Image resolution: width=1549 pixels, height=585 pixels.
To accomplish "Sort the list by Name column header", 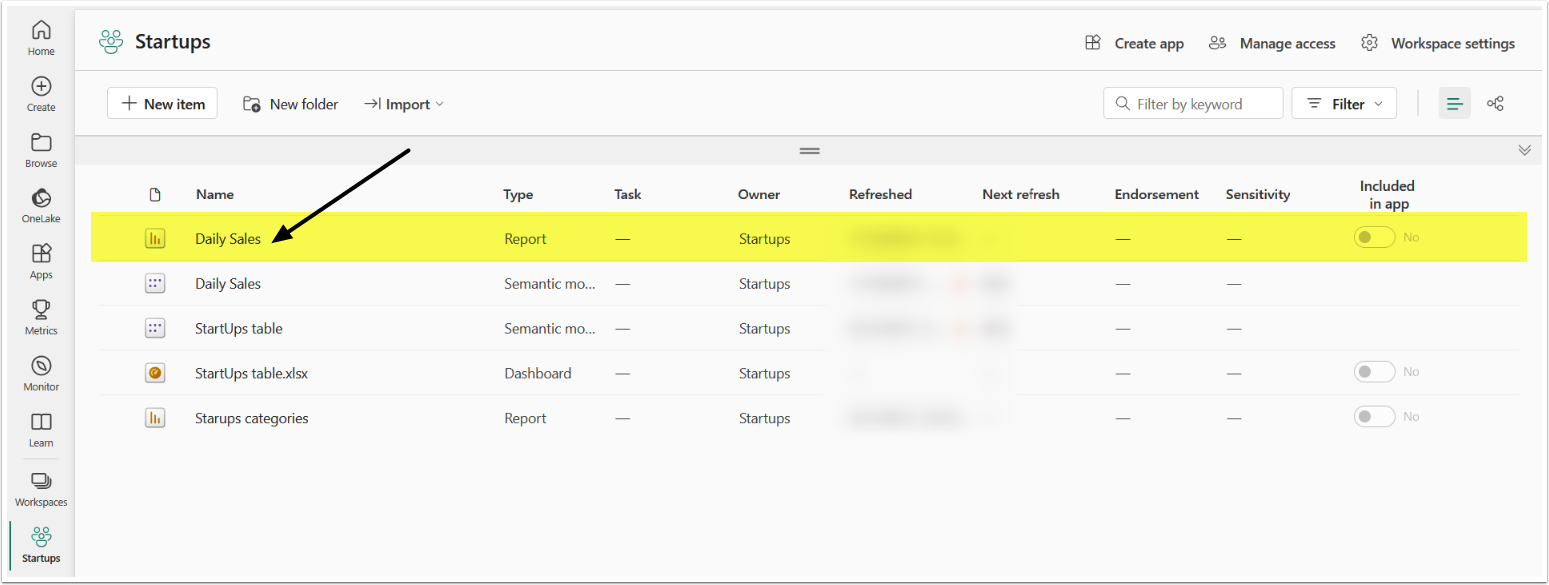I will point(215,195).
